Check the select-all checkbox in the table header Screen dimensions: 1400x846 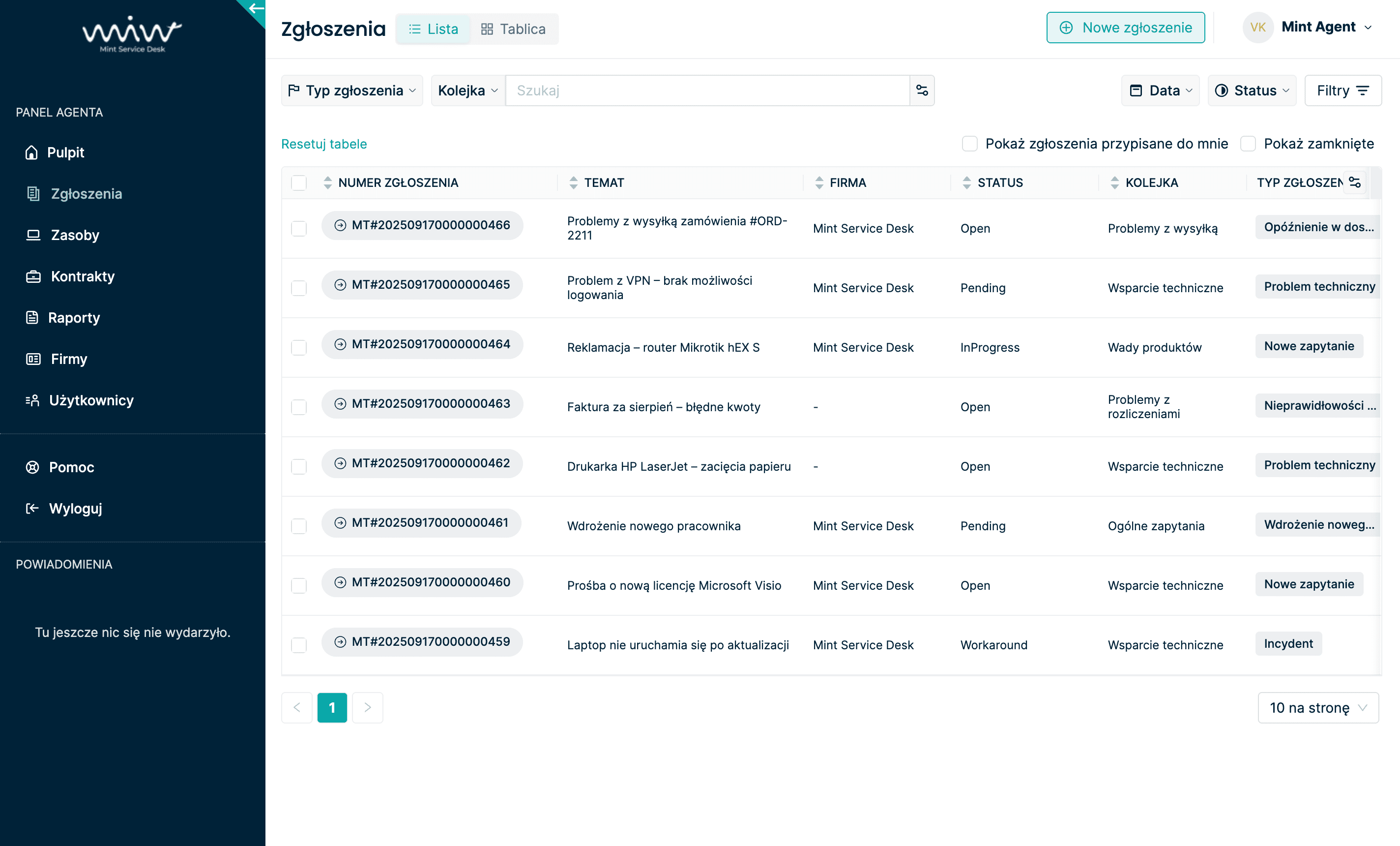pyautogui.click(x=299, y=182)
